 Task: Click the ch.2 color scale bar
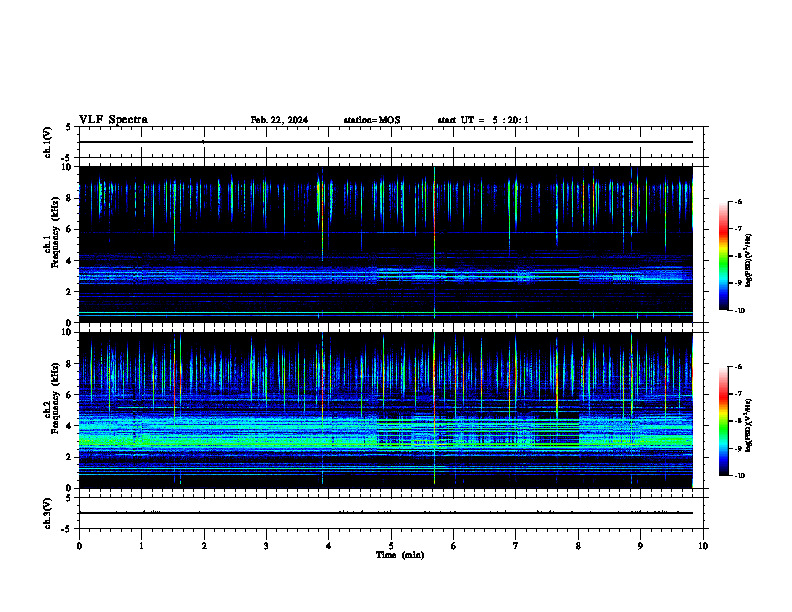point(723,421)
